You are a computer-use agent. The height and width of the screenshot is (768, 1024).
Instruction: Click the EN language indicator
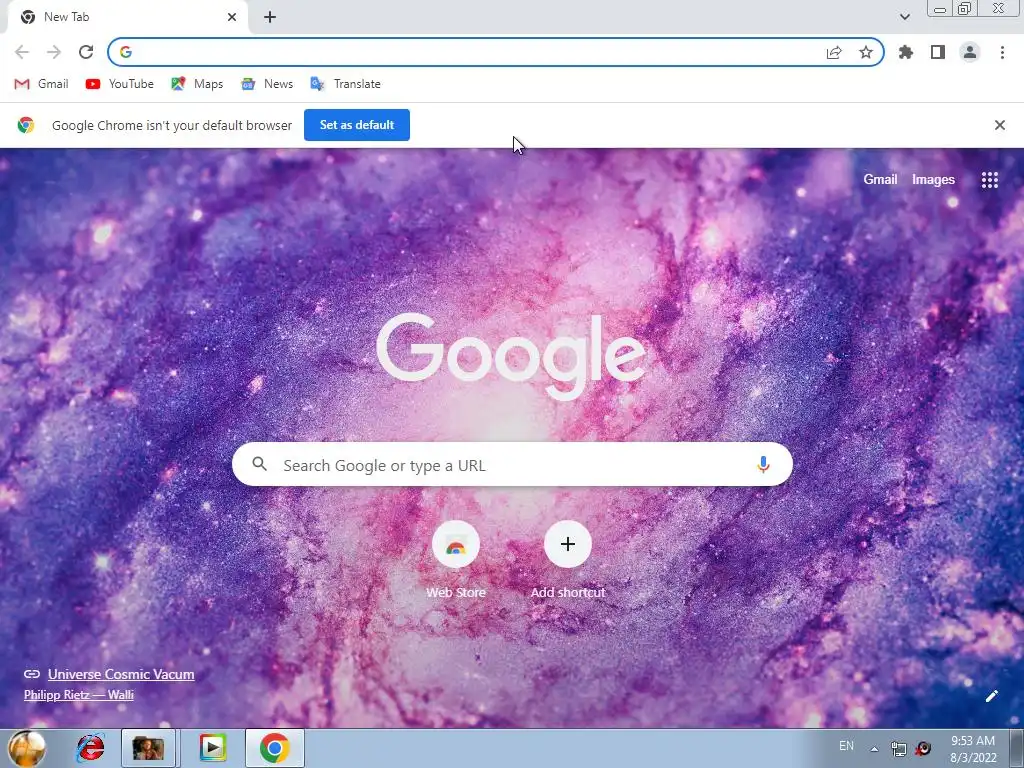(846, 745)
